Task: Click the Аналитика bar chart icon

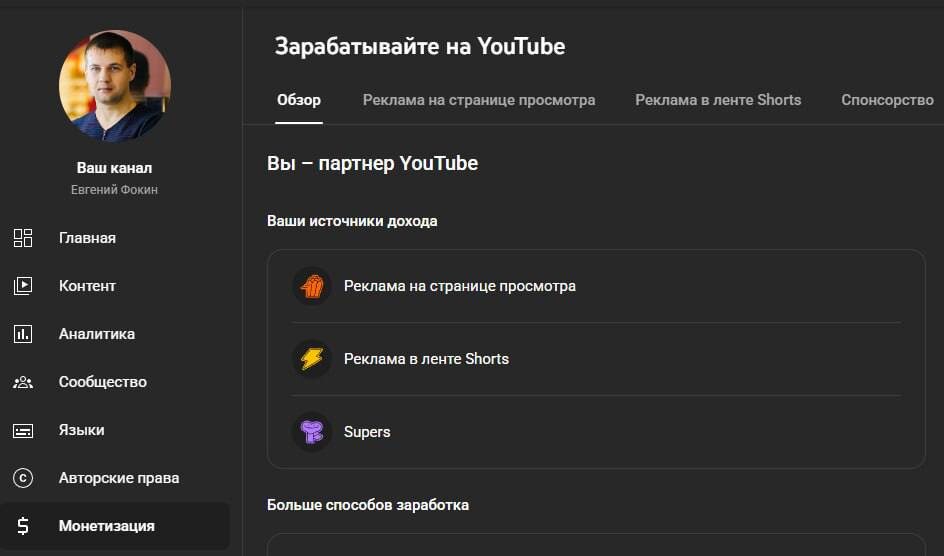Action: click(x=23, y=334)
